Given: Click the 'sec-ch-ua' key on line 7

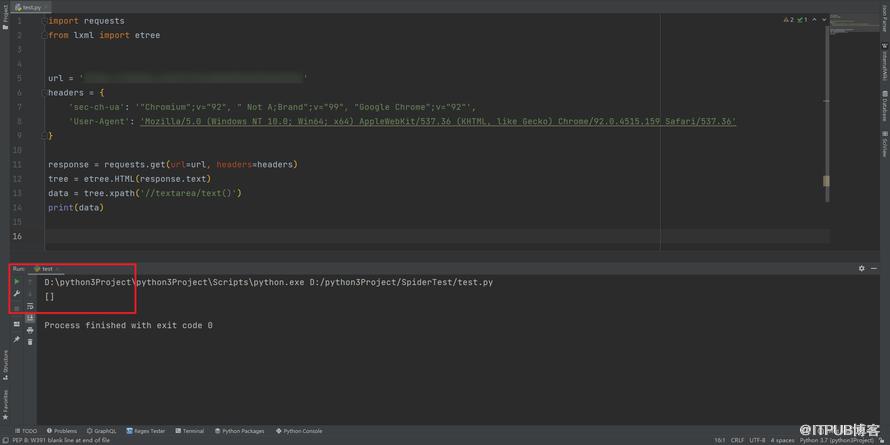Looking at the screenshot, I should (x=97, y=107).
